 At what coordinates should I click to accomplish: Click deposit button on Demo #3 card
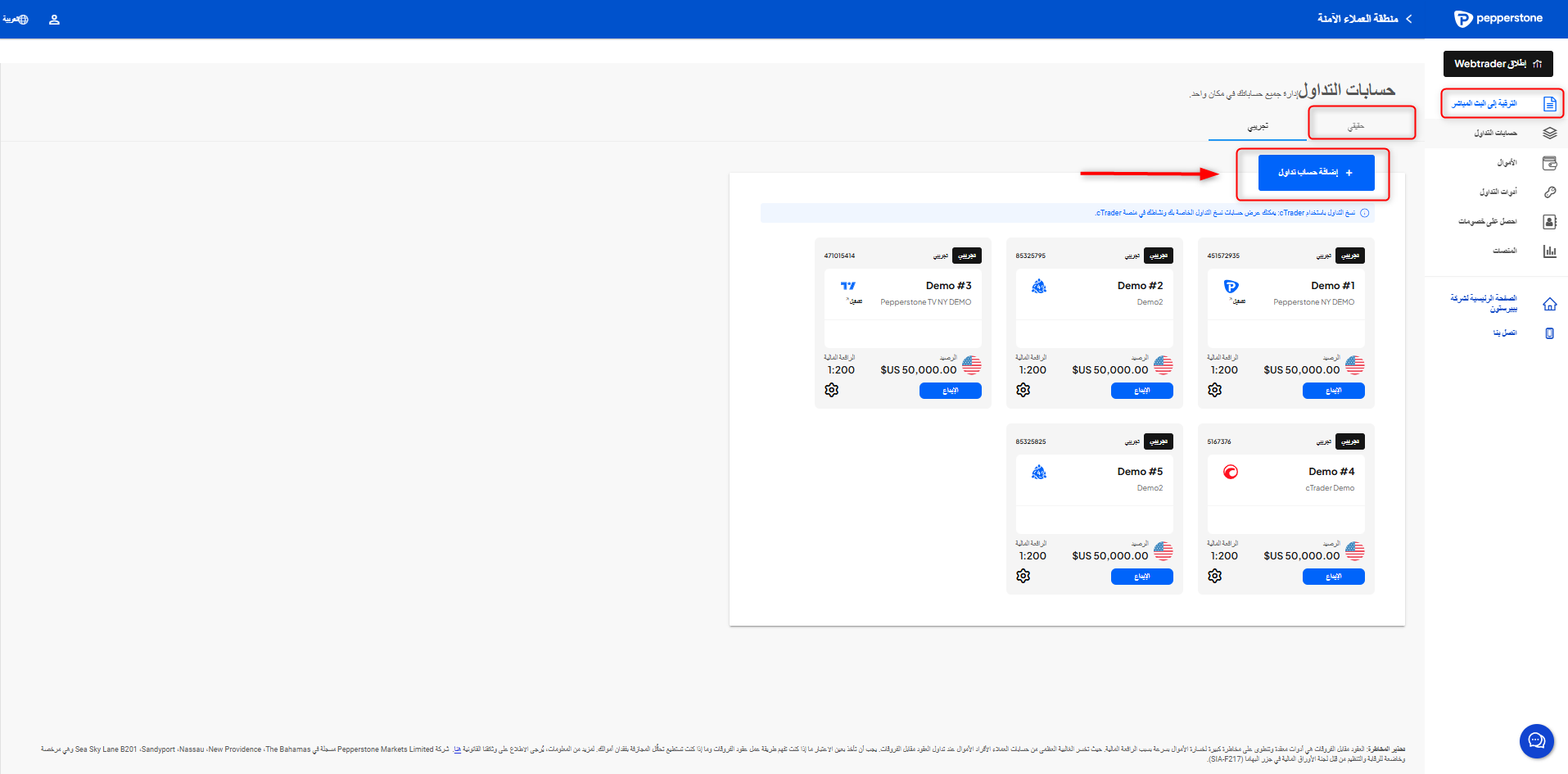click(x=950, y=391)
